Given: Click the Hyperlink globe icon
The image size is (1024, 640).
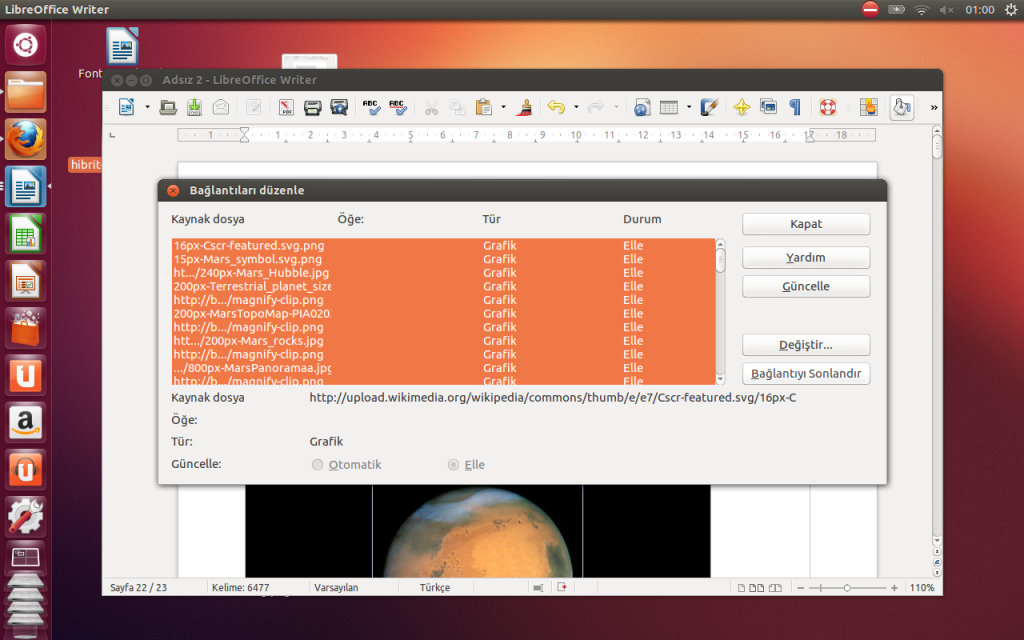Looking at the screenshot, I should (x=642, y=107).
